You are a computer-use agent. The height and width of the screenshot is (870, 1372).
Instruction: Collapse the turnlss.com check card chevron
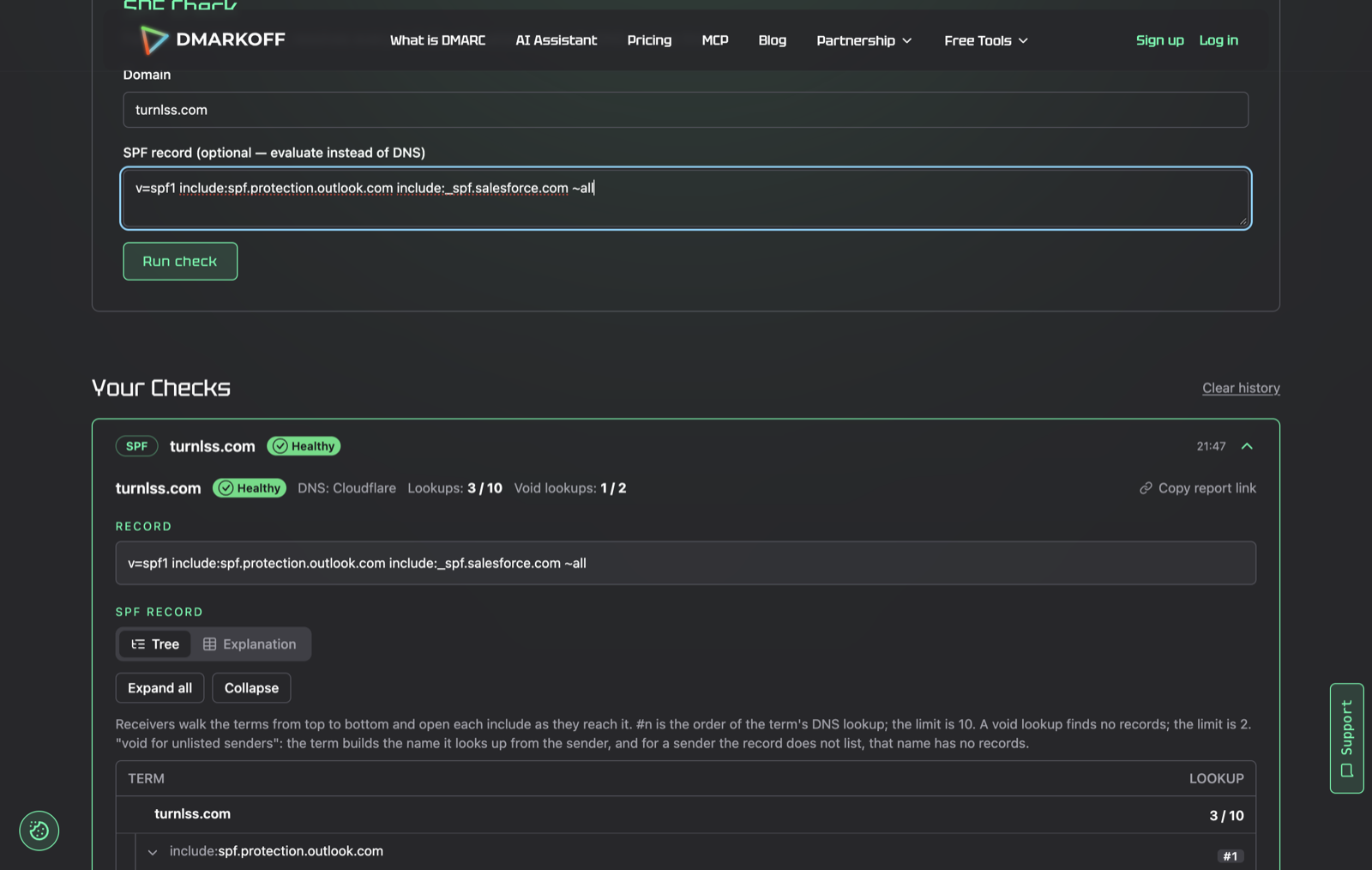(x=1247, y=446)
